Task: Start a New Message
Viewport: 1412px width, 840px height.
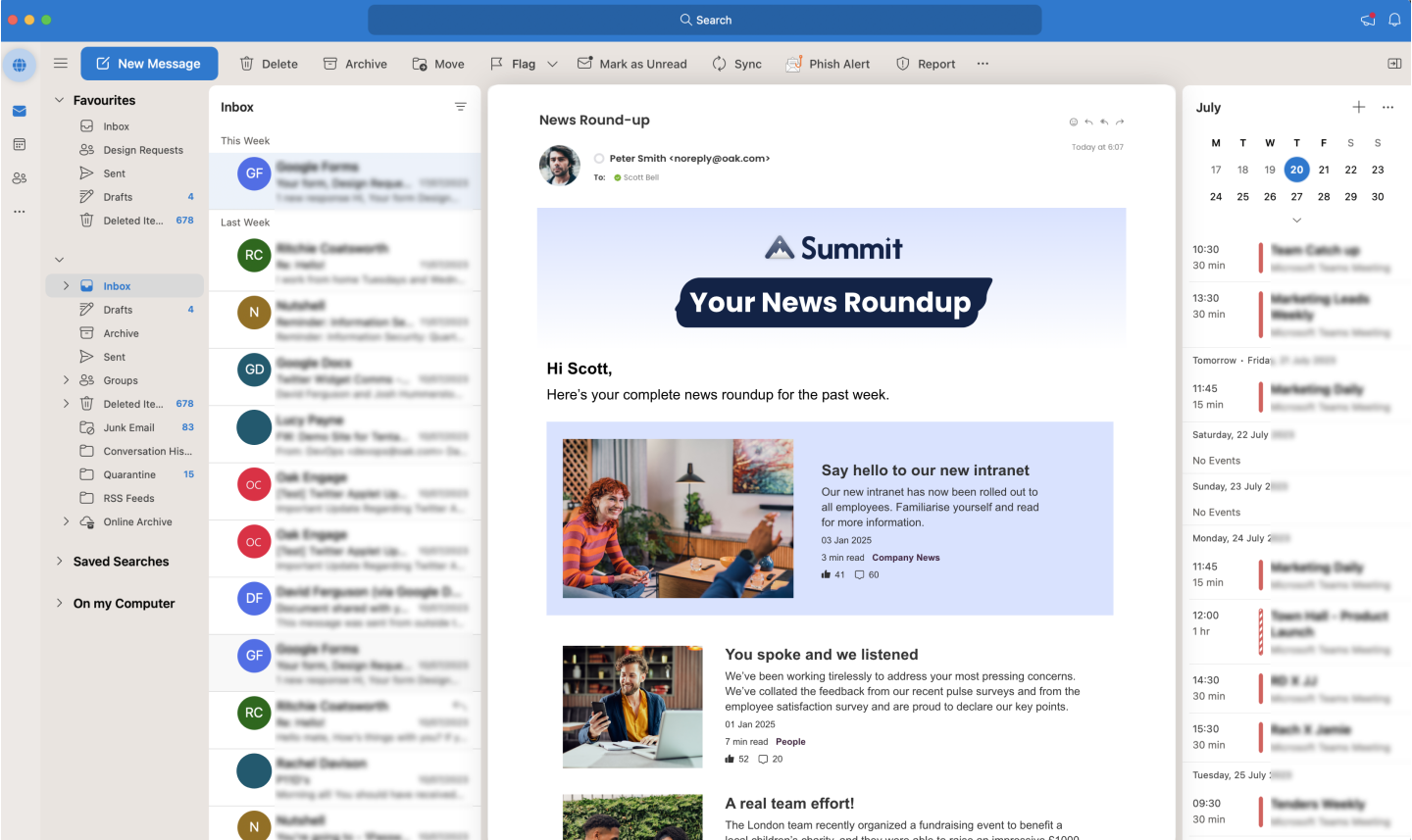Action: point(149,63)
